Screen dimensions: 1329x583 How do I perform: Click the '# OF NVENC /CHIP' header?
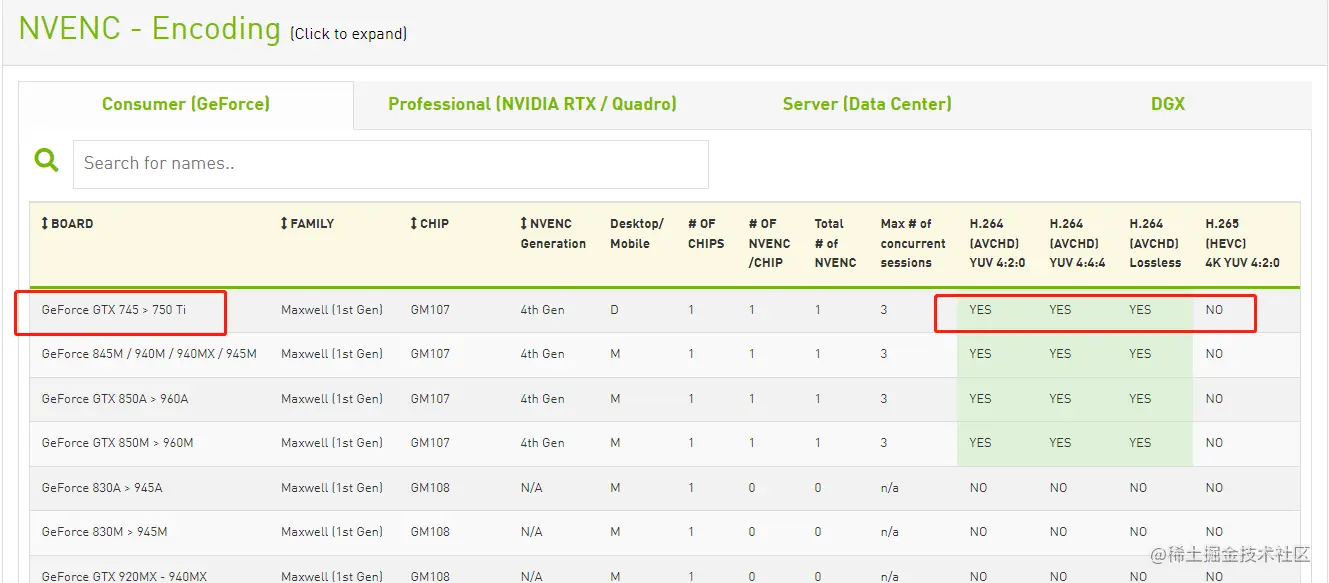(x=769, y=243)
